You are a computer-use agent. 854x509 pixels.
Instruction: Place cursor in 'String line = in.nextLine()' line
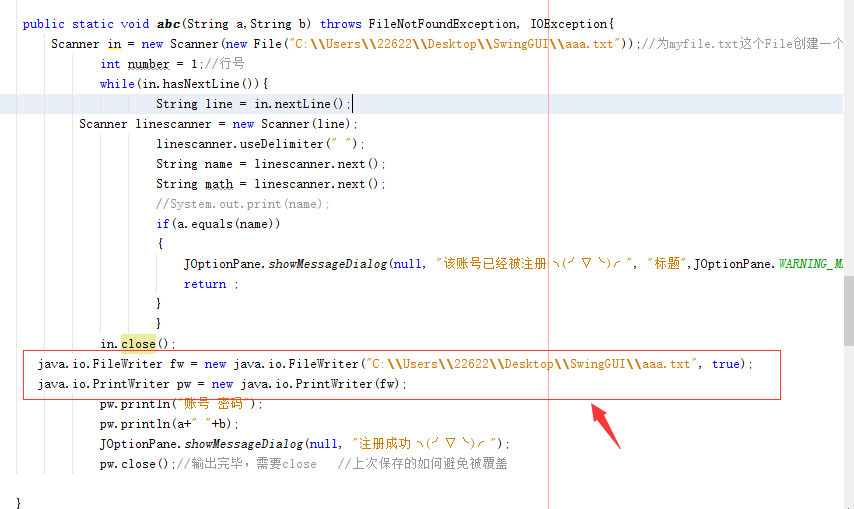[253, 104]
